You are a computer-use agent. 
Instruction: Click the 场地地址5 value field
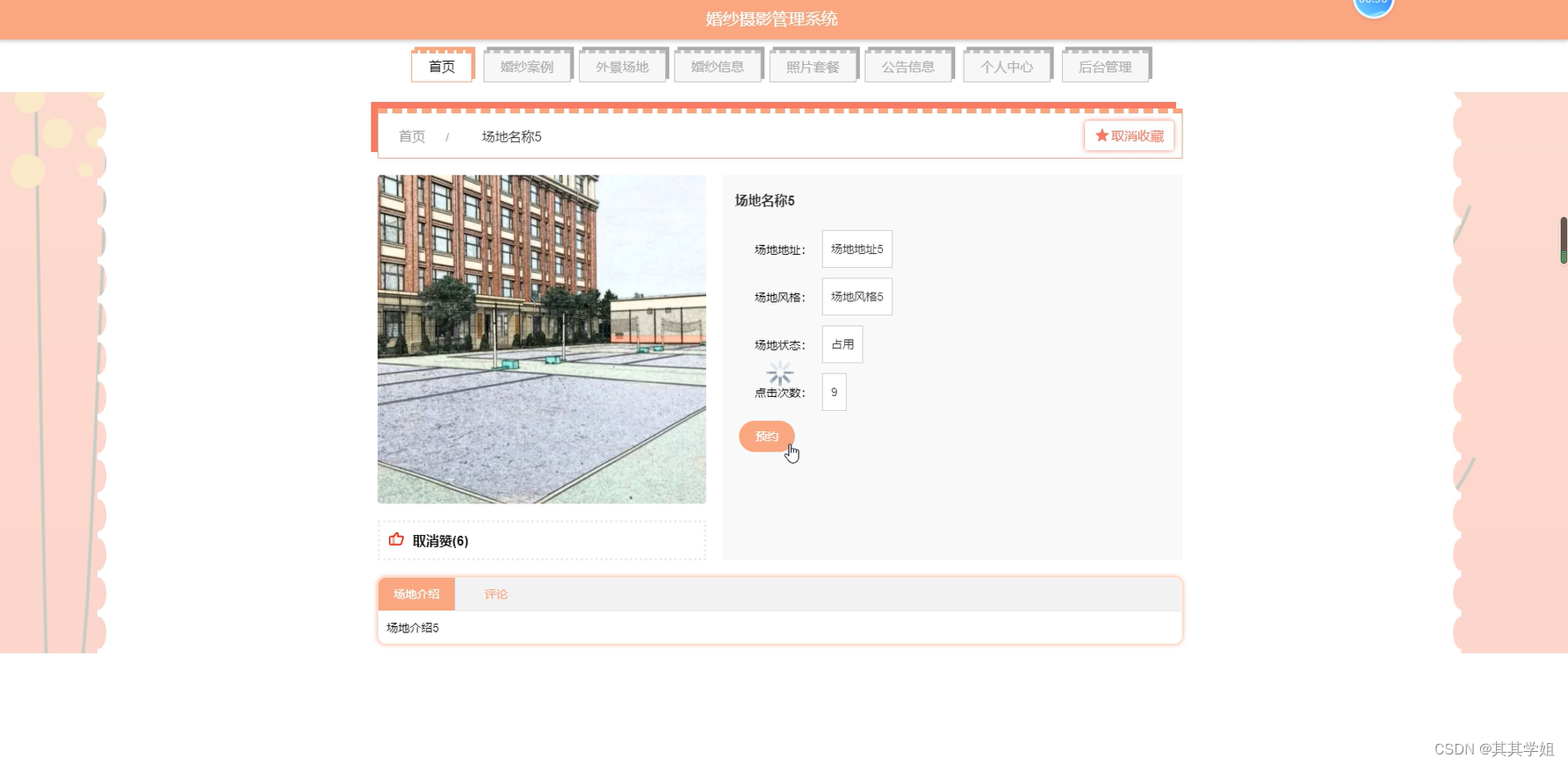857,249
